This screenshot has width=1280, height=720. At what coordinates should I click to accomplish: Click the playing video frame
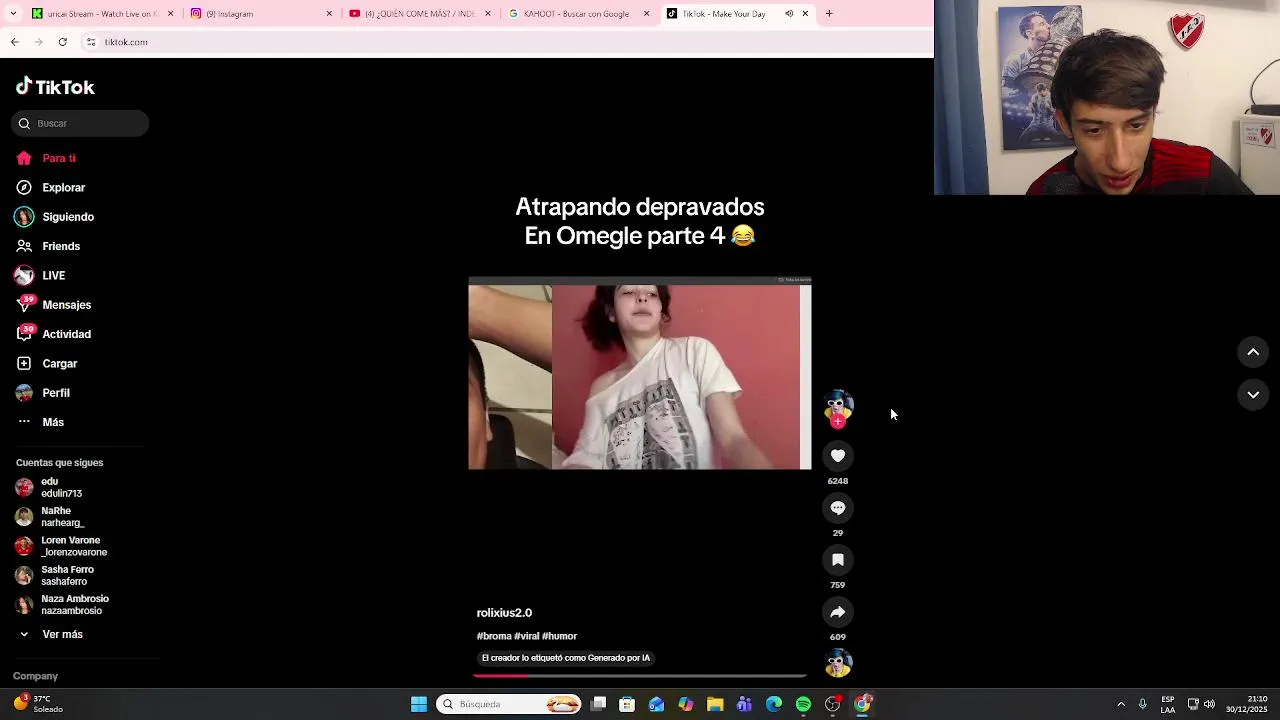pos(640,373)
